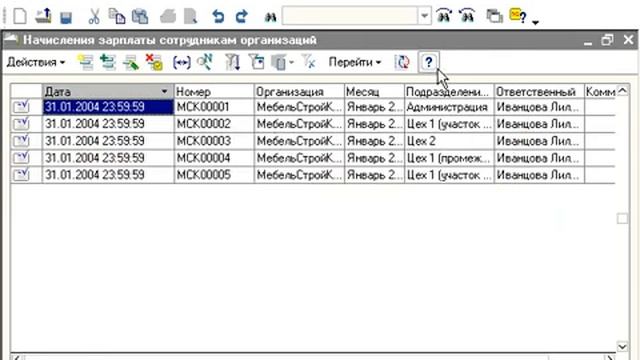Click the Месяц column header

pyautogui.click(x=374, y=91)
